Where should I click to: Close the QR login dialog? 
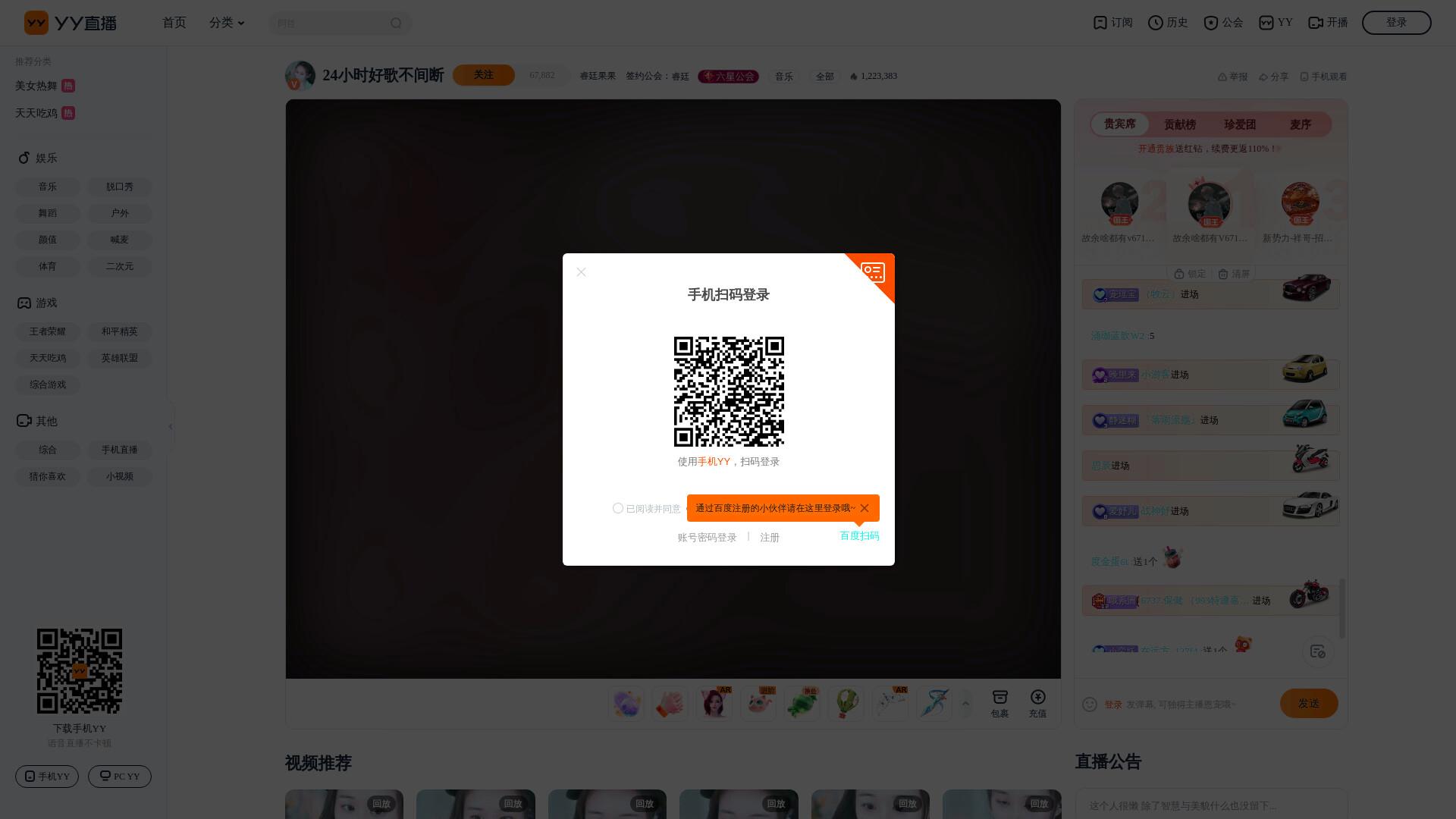pyautogui.click(x=581, y=272)
